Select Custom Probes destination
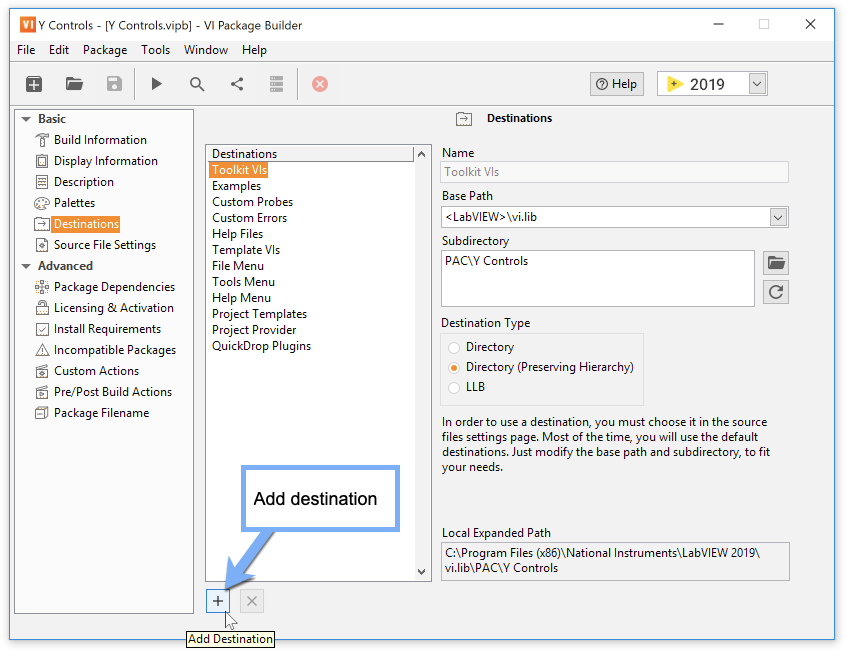846x651 pixels. tap(253, 202)
